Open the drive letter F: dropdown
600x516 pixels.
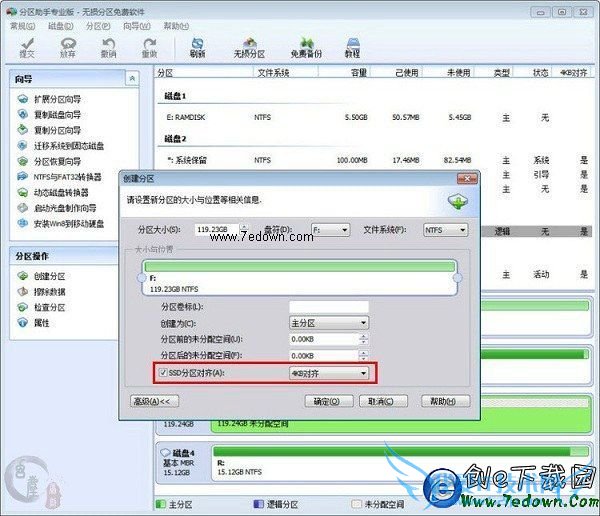point(330,230)
